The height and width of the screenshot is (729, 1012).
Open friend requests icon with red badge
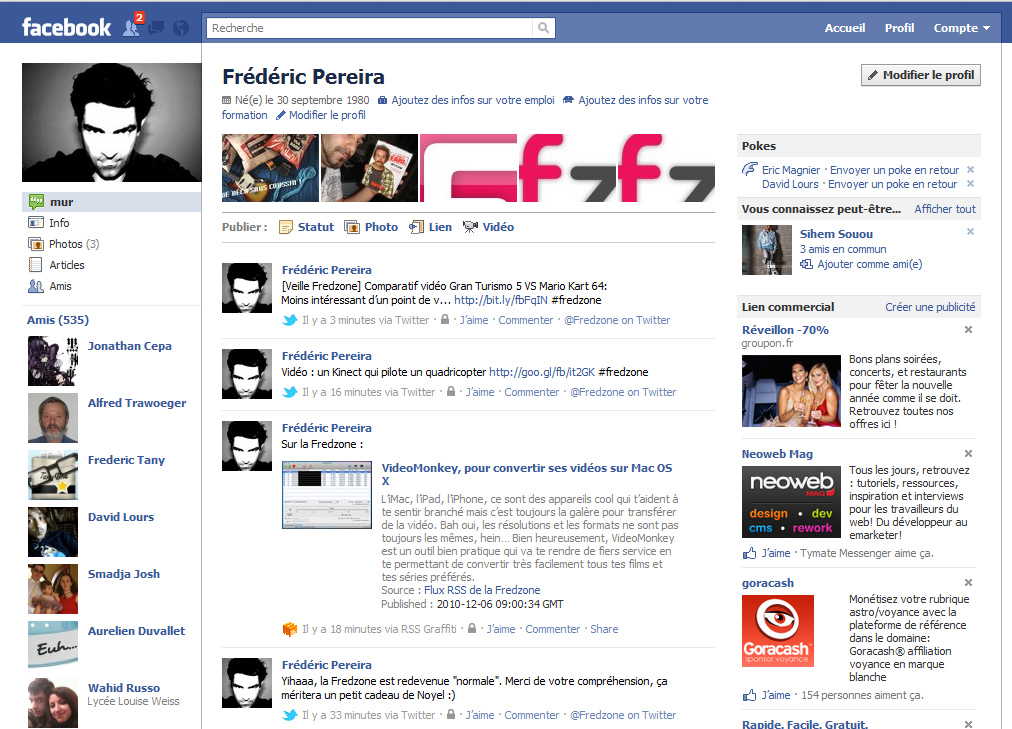(132, 28)
